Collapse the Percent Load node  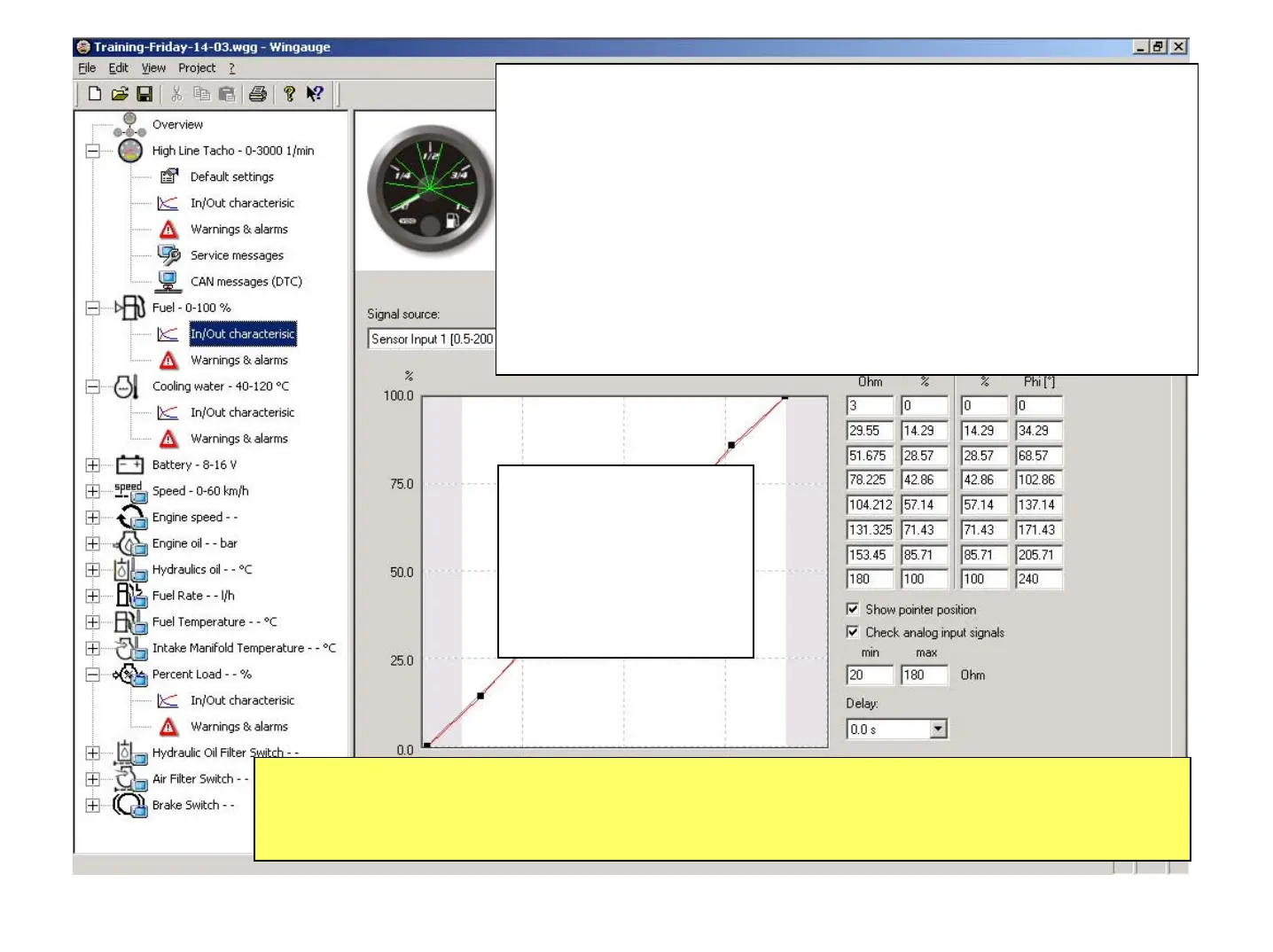92,675
